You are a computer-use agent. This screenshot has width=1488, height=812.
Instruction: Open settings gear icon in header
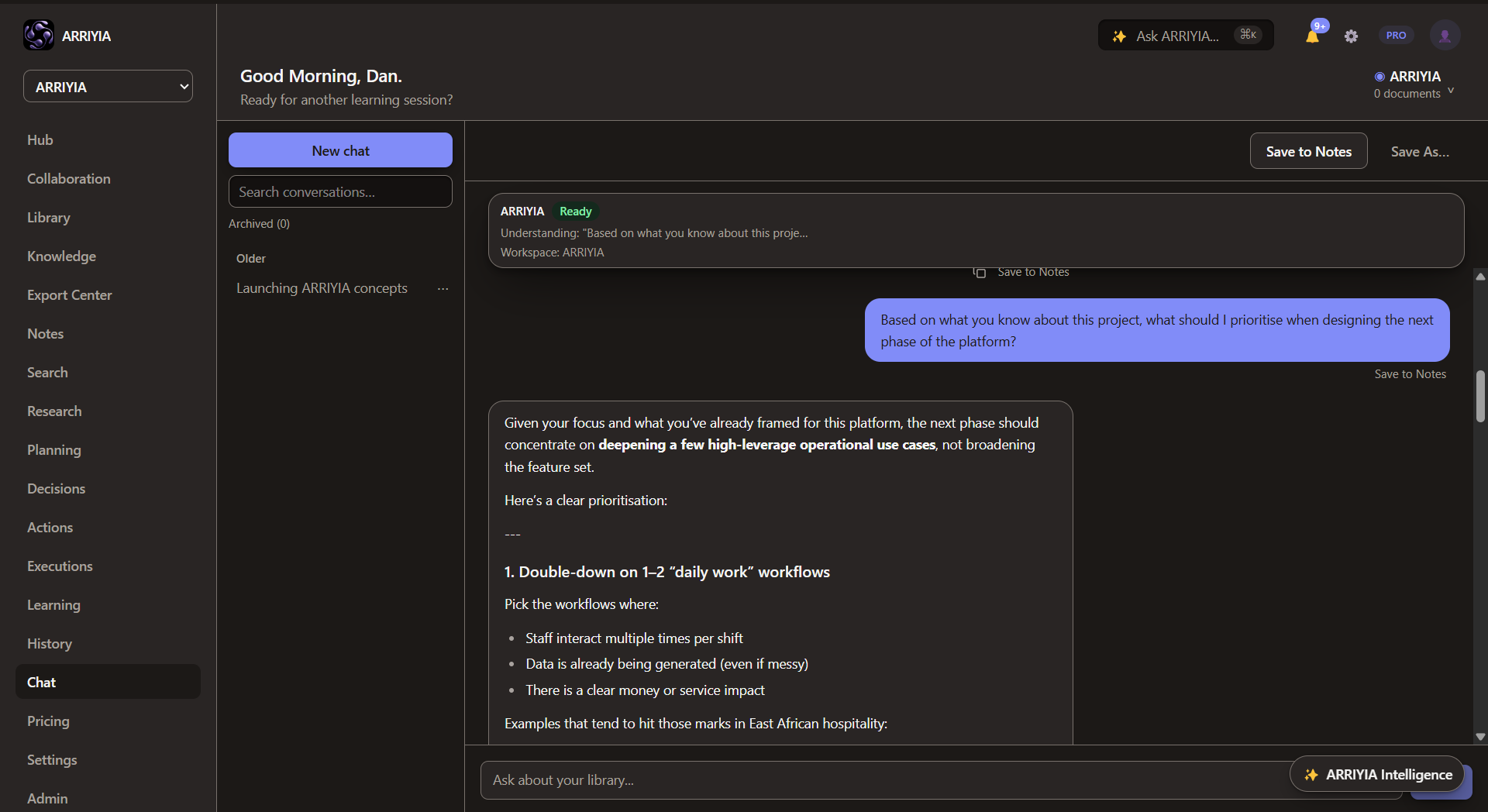(1351, 36)
